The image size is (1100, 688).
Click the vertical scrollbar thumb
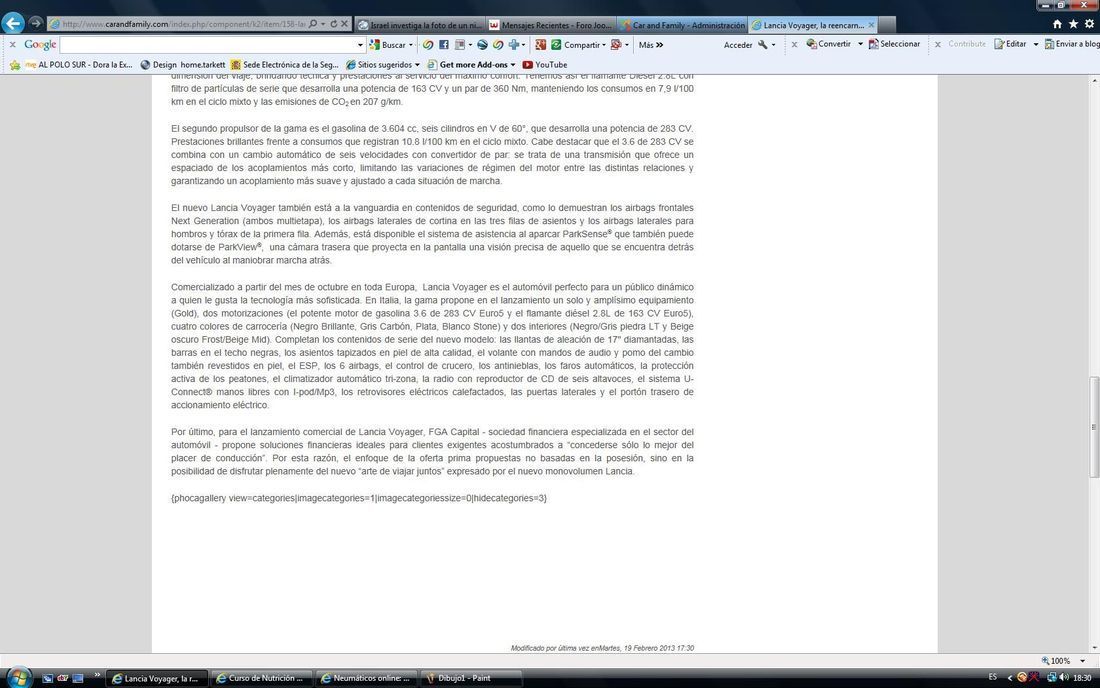[x=1093, y=426]
